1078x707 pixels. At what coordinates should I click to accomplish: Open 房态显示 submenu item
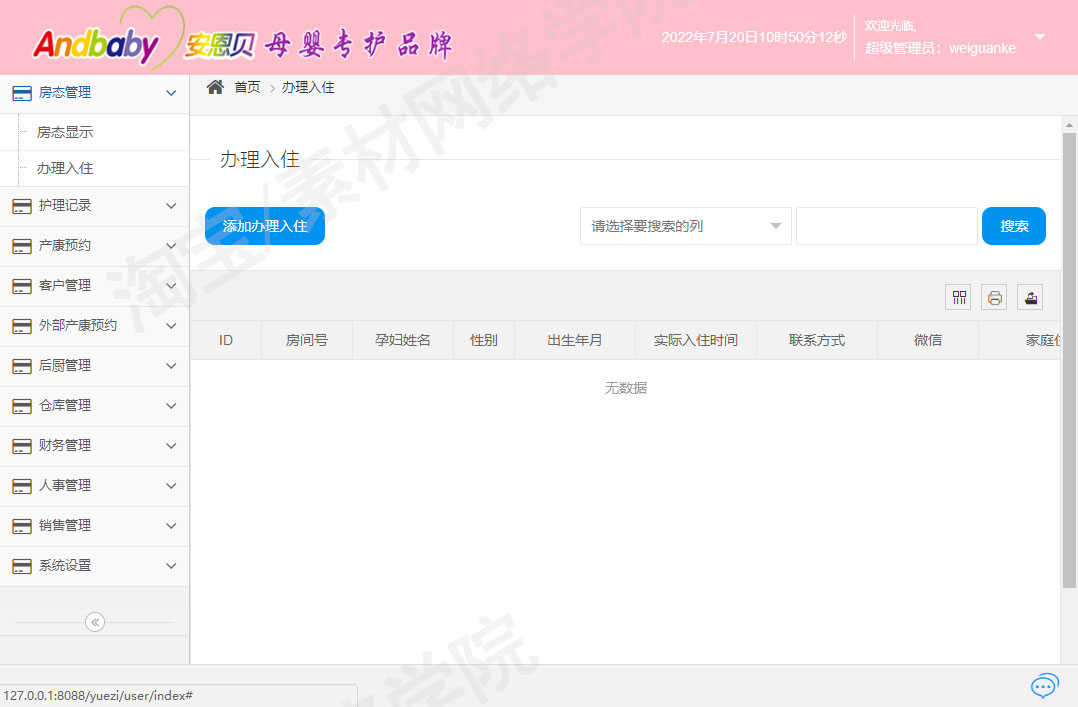click(x=65, y=132)
